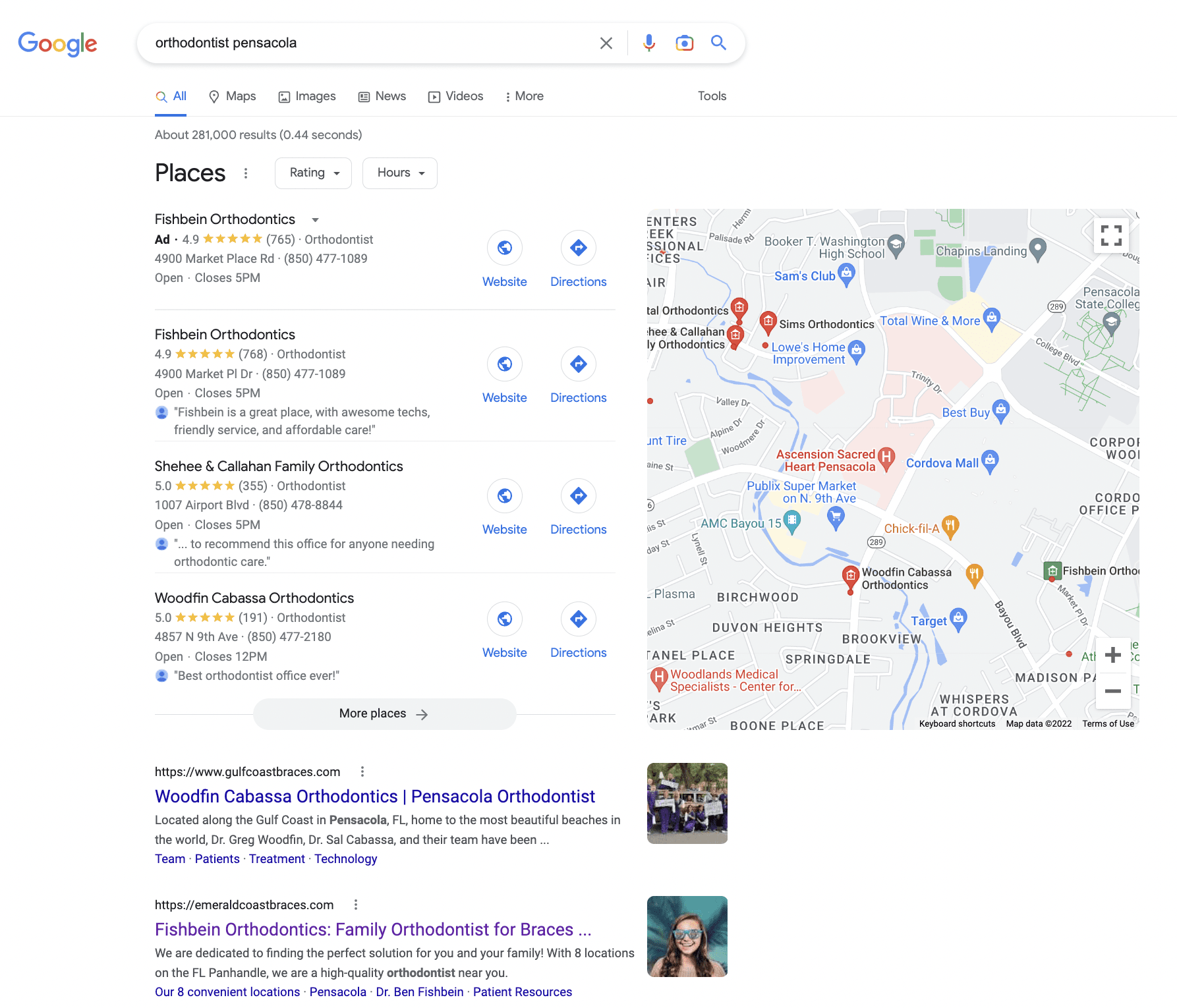Click the Total Wine & More map marker
This screenshot has height=1008, width=1177.
tap(991, 319)
